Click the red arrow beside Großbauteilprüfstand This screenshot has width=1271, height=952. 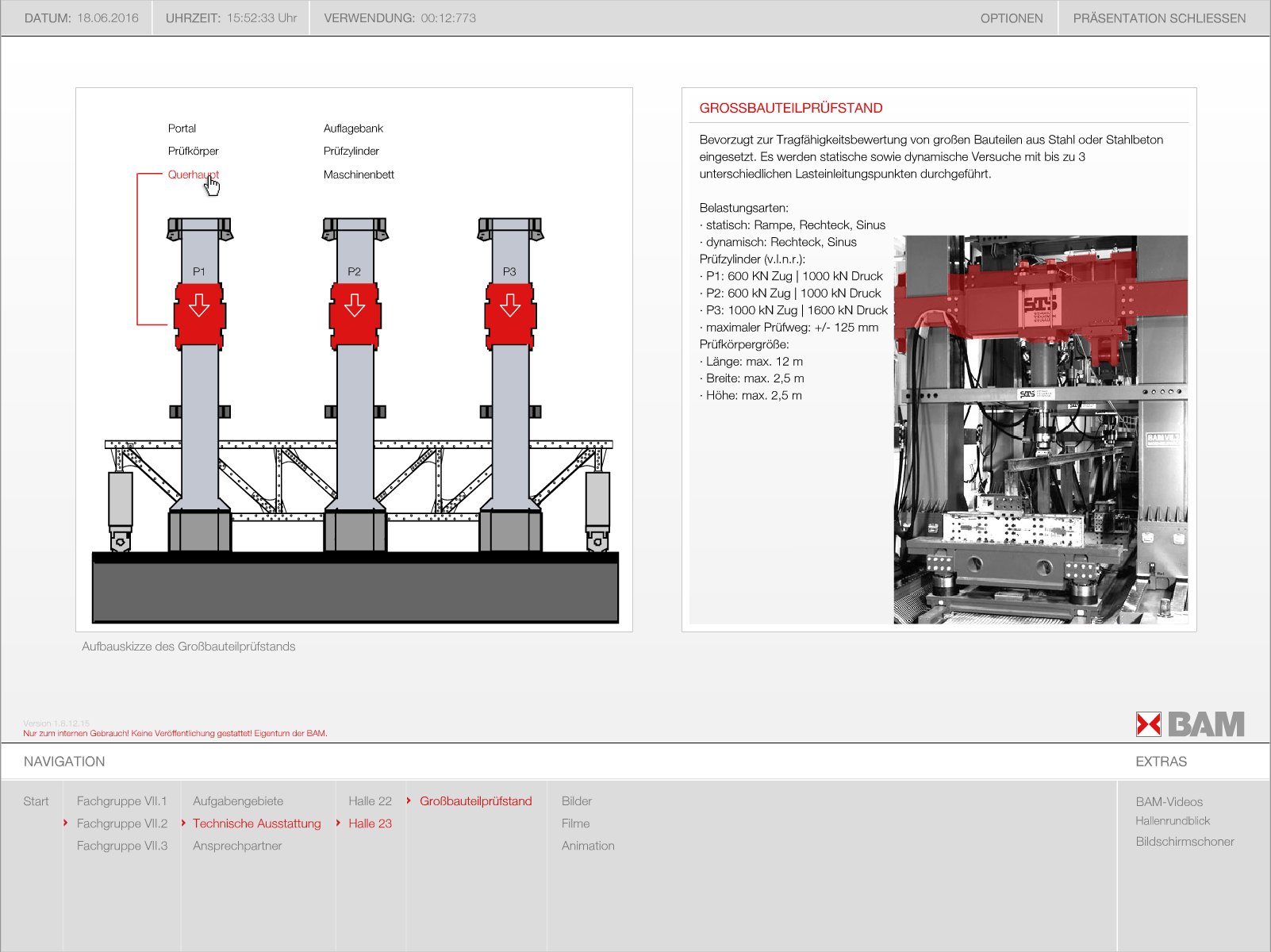[x=409, y=801]
